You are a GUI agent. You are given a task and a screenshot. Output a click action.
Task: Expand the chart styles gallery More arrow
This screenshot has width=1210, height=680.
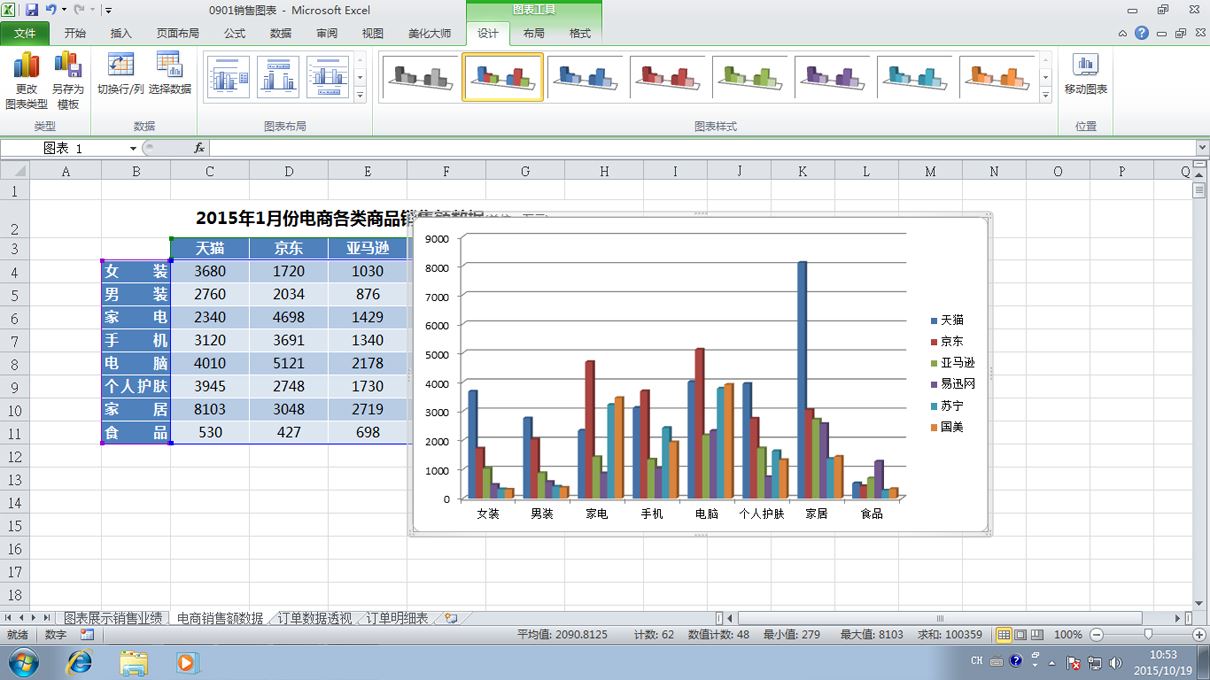tap(1046, 95)
